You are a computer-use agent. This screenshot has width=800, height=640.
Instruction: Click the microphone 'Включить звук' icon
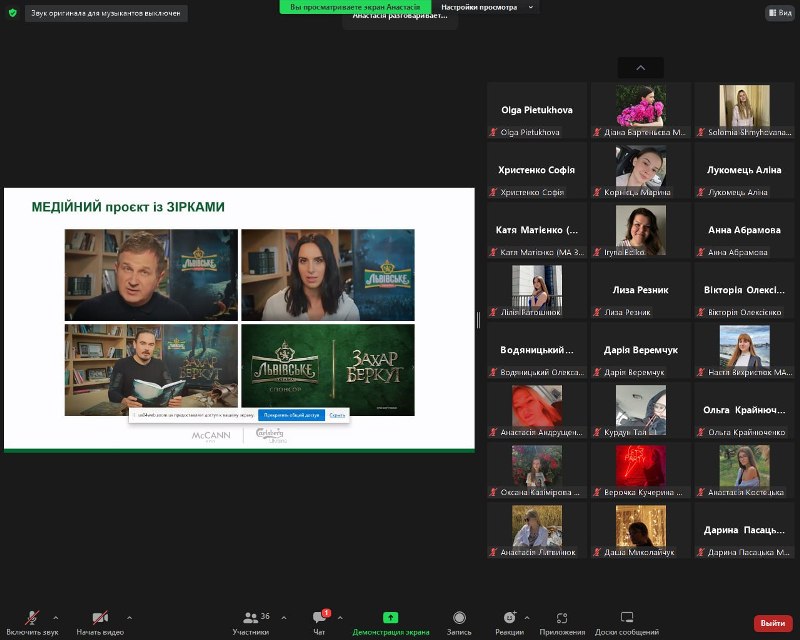(32, 617)
